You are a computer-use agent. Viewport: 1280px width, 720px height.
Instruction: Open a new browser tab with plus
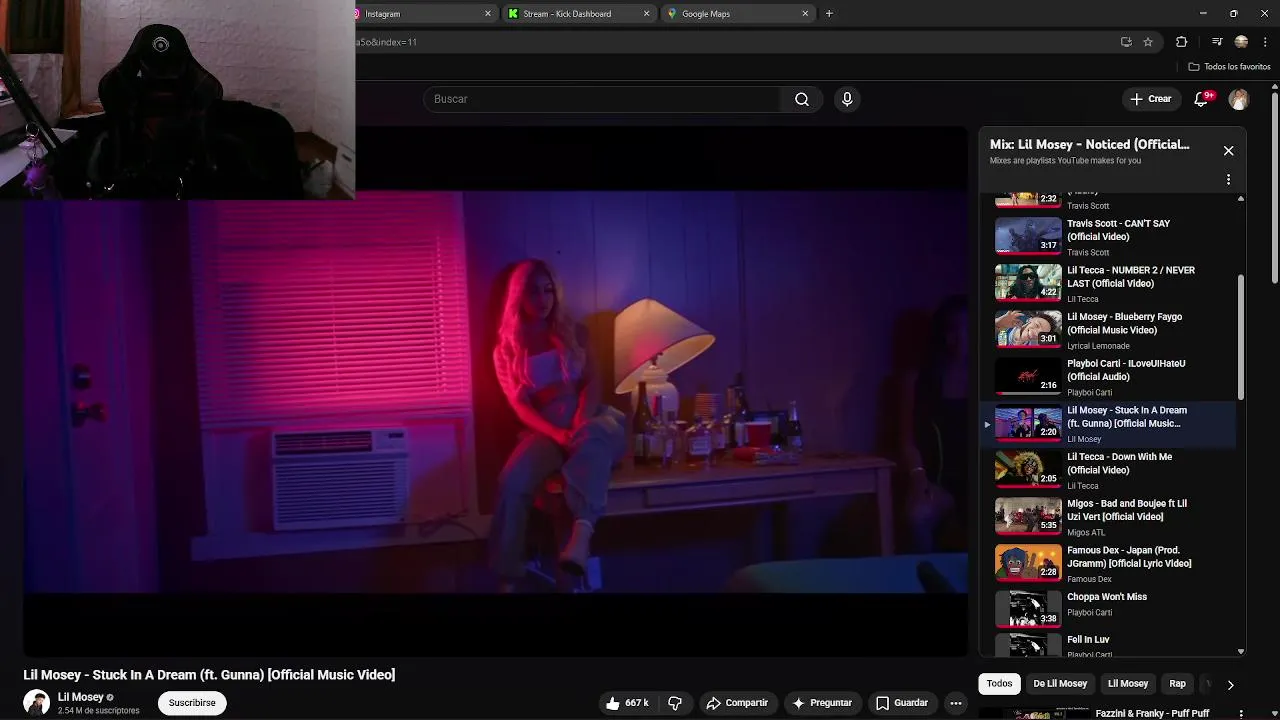pyautogui.click(x=829, y=14)
